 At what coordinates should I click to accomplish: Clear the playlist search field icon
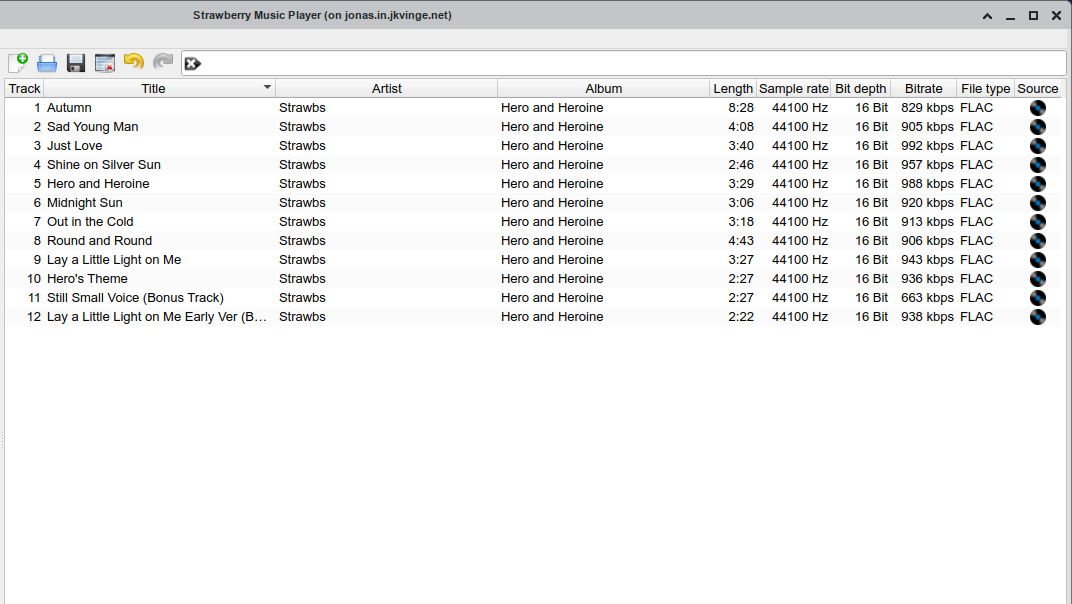193,64
